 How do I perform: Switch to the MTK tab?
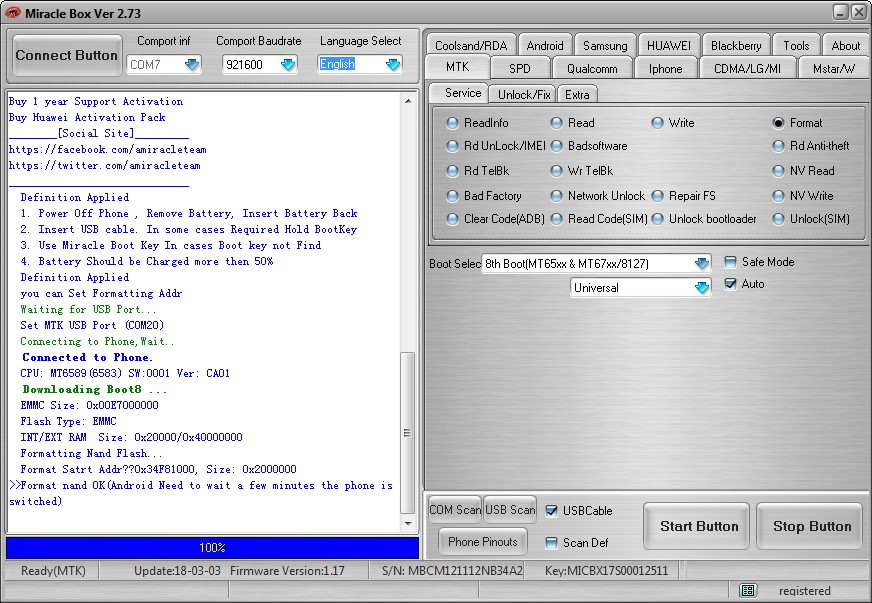[457, 67]
